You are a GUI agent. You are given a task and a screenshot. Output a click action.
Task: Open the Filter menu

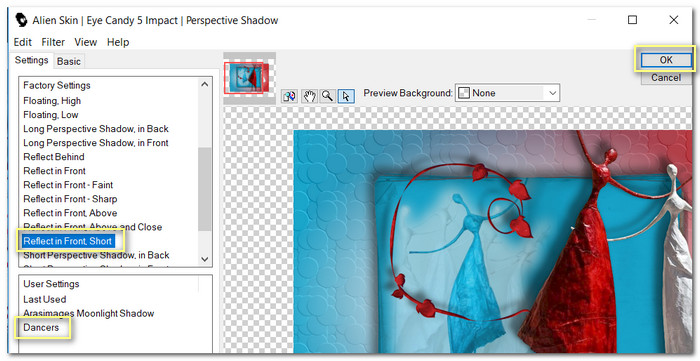click(53, 42)
